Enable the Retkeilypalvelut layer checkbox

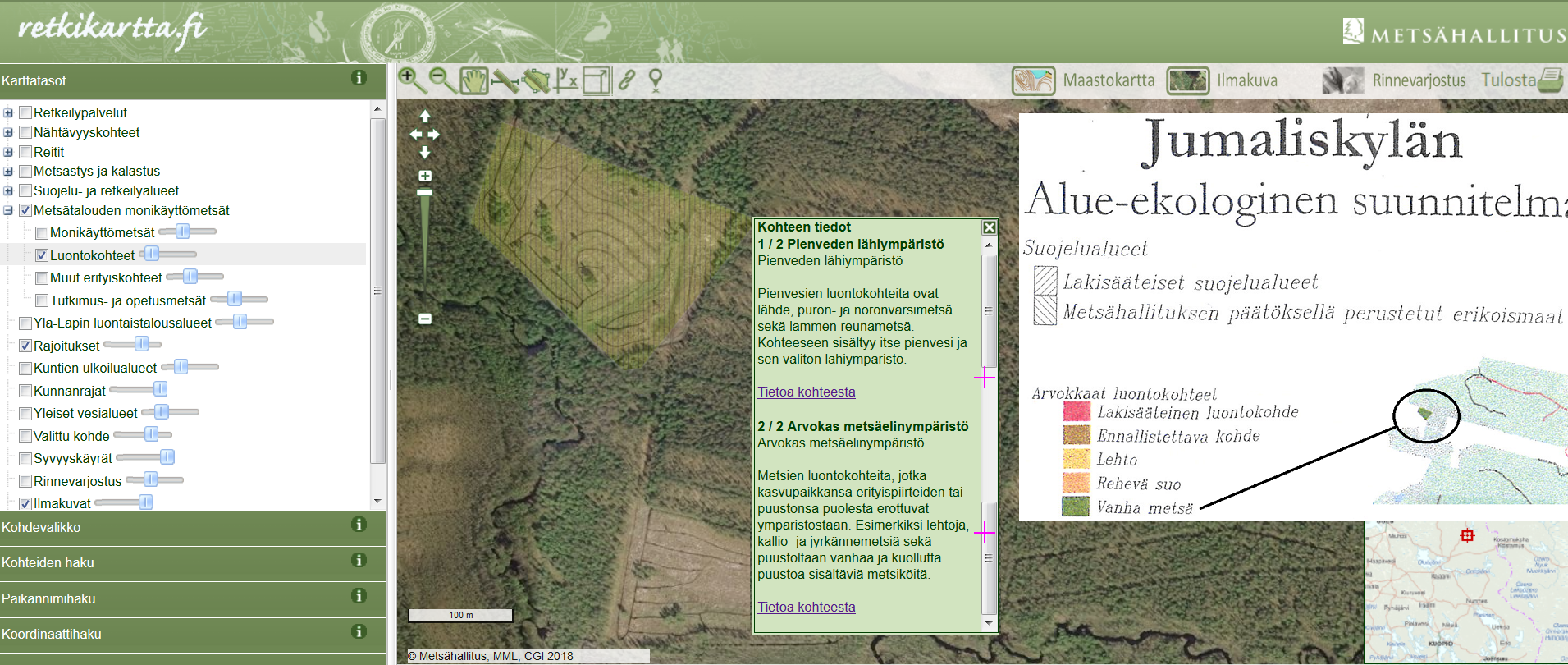point(25,112)
